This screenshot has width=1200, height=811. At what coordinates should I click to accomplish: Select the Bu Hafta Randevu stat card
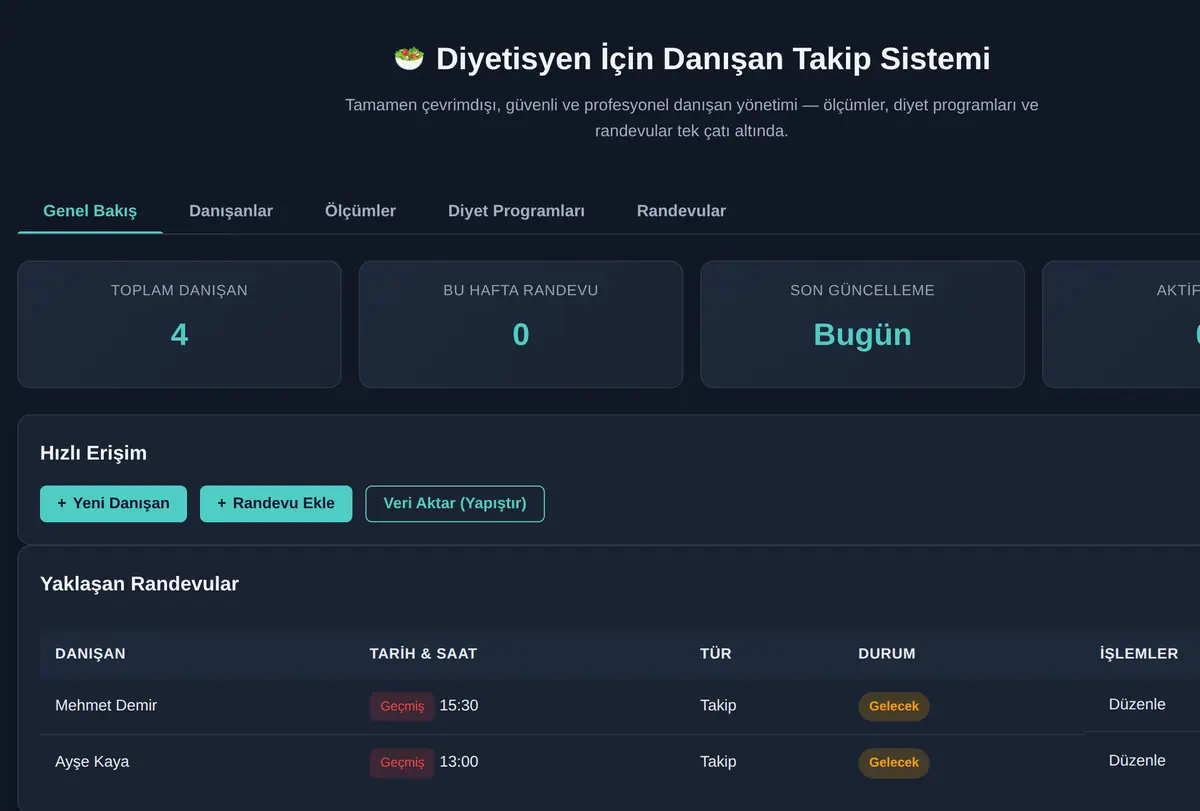pyautogui.click(x=521, y=324)
